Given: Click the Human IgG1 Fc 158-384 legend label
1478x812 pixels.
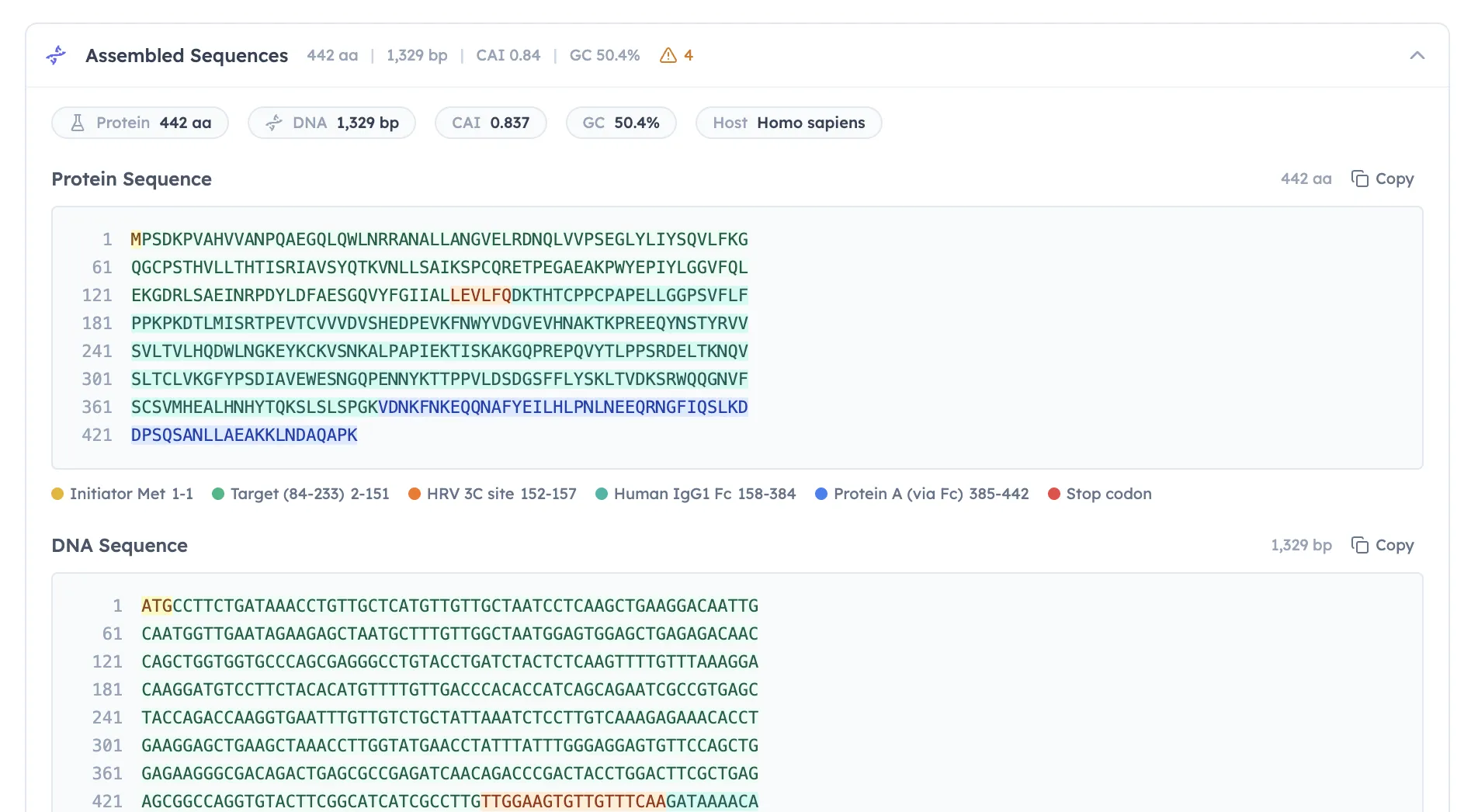Looking at the screenshot, I should coord(705,494).
